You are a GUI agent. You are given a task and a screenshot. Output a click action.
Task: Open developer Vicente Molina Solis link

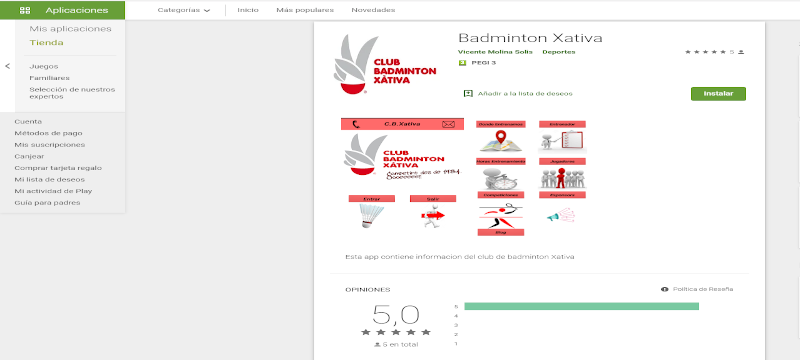pos(495,52)
